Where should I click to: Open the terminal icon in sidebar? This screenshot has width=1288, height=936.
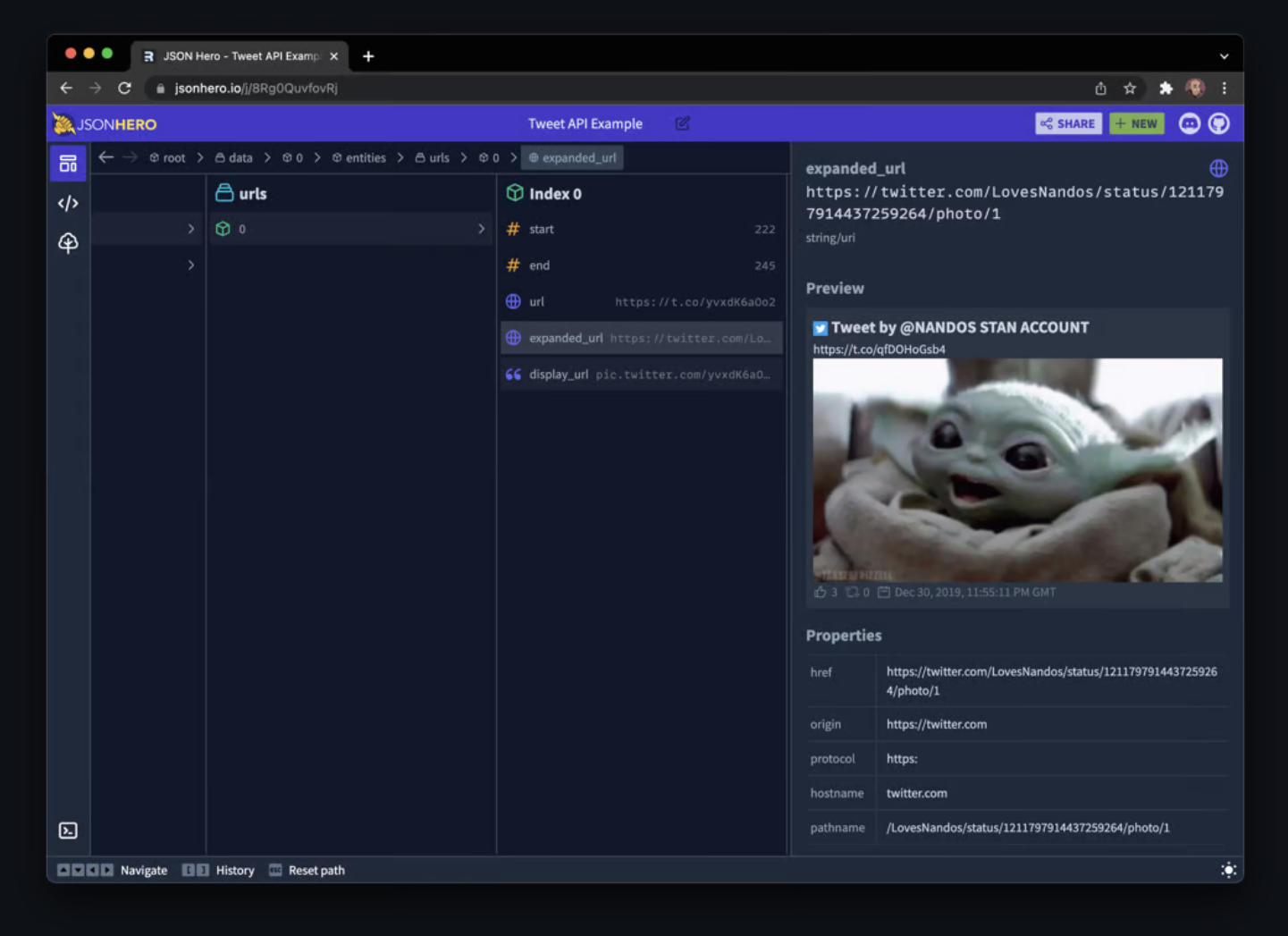click(68, 831)
